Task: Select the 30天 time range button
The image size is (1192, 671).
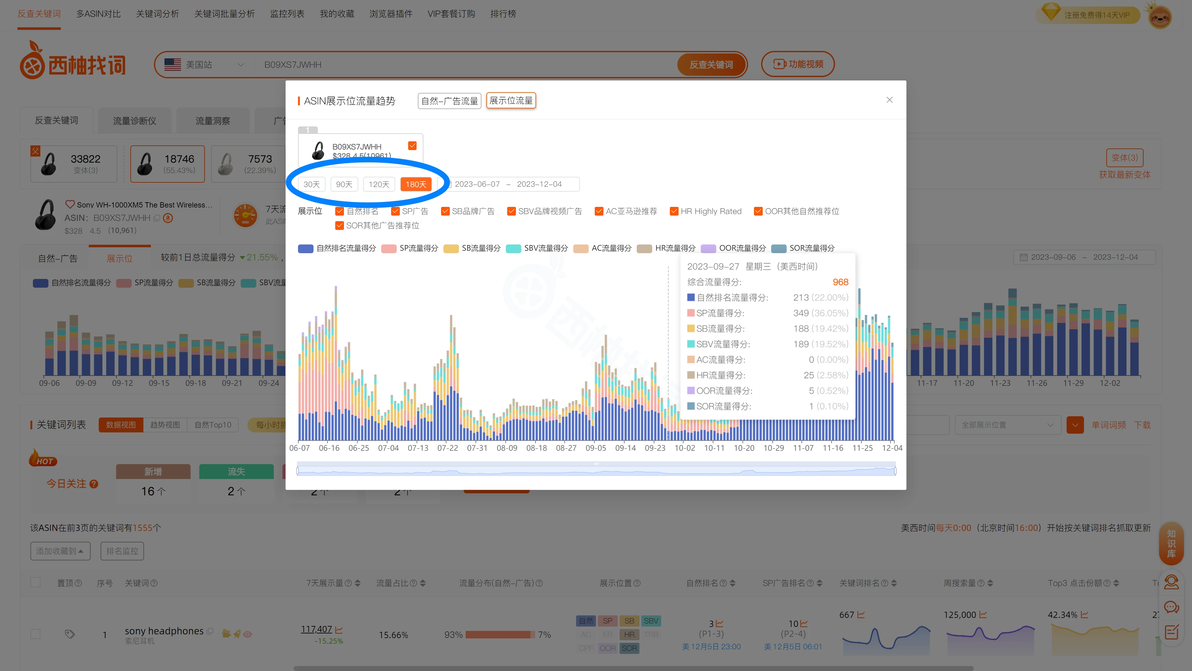Action: [312, 184]
